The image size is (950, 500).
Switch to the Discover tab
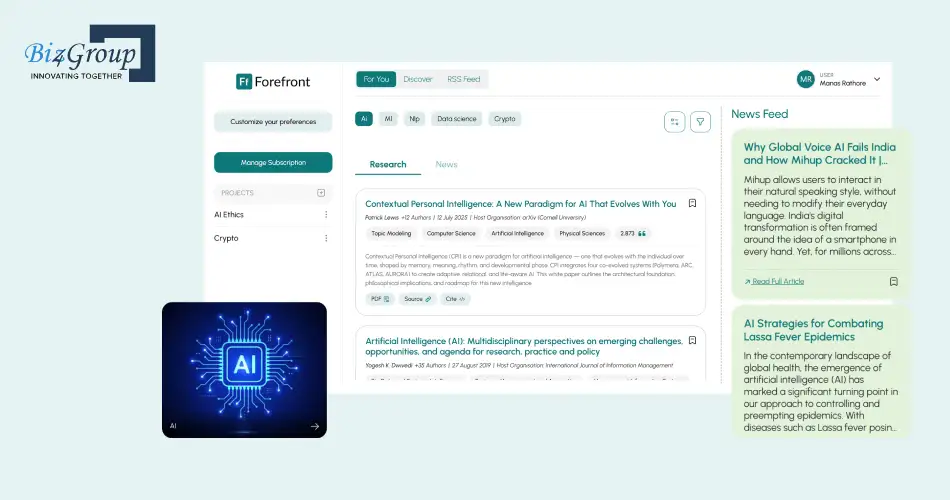[418, 79]
